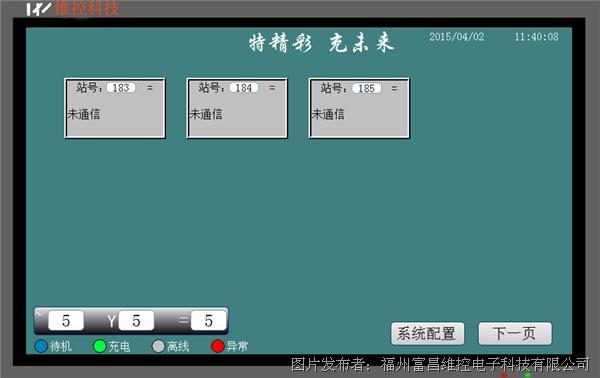The height and width of the screenshot is (378, 600).
Task: Select the station number field 185
Action: tap(366, 88)
